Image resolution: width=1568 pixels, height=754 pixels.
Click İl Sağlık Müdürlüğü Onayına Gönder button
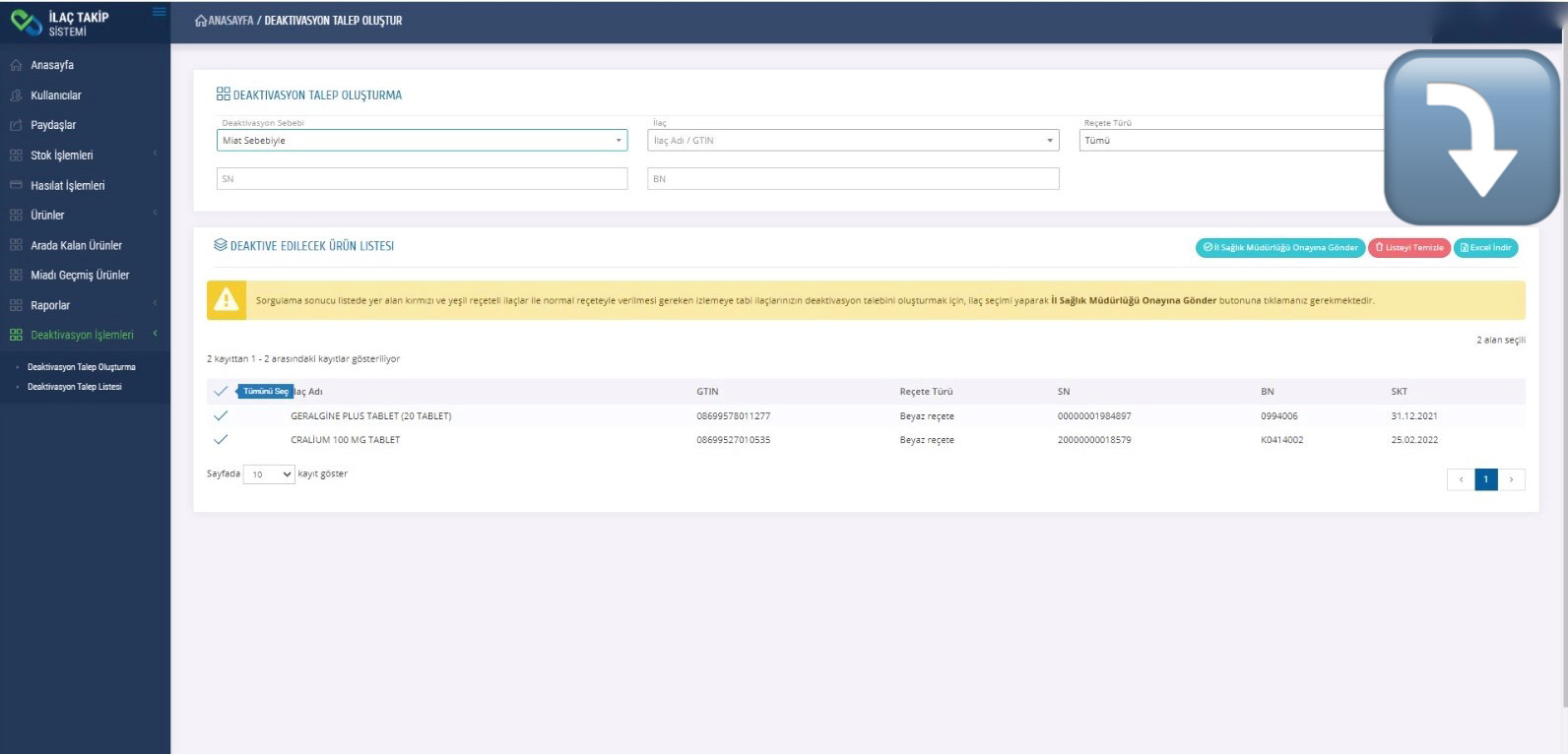(x=1279, y=248)
